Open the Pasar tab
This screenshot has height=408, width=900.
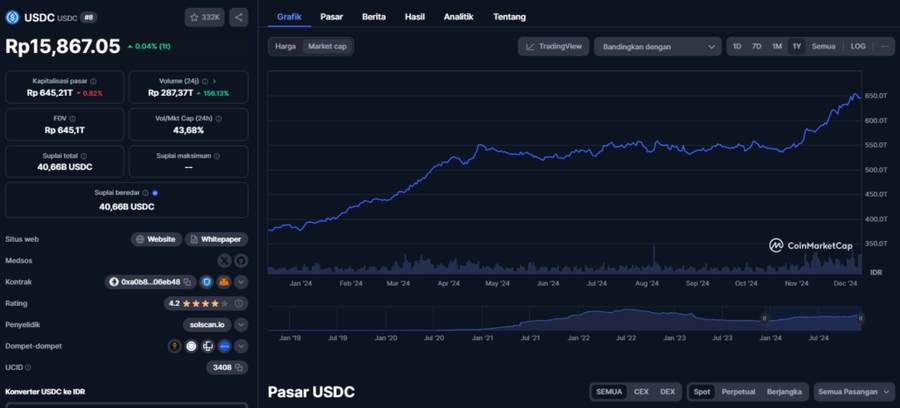[332, 17]
